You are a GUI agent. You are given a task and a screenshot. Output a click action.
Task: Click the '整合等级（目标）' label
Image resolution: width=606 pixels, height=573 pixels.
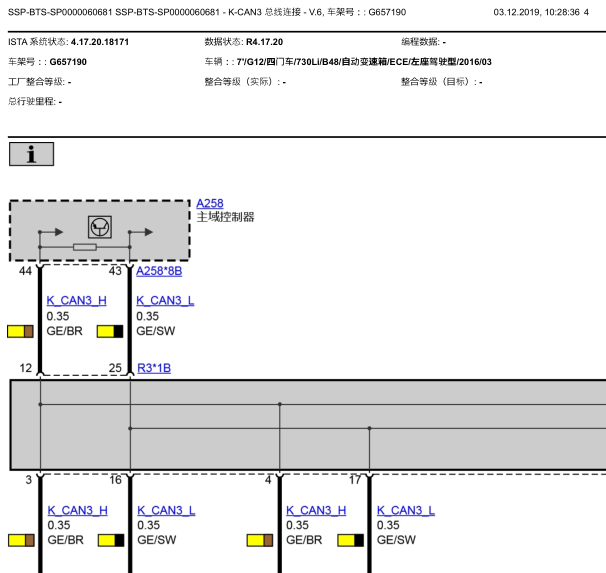(438, 82)
